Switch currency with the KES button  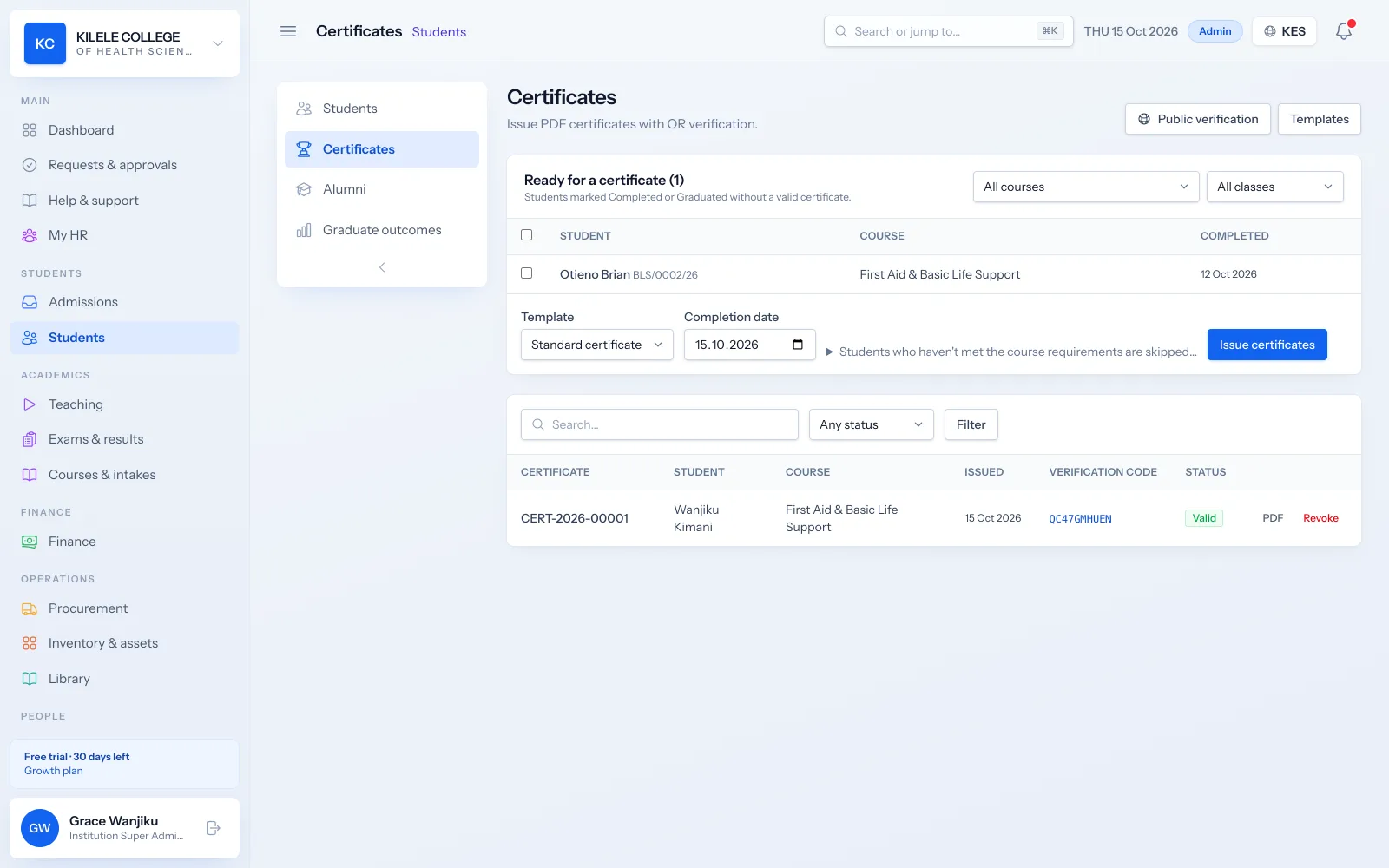point(1285,31)
